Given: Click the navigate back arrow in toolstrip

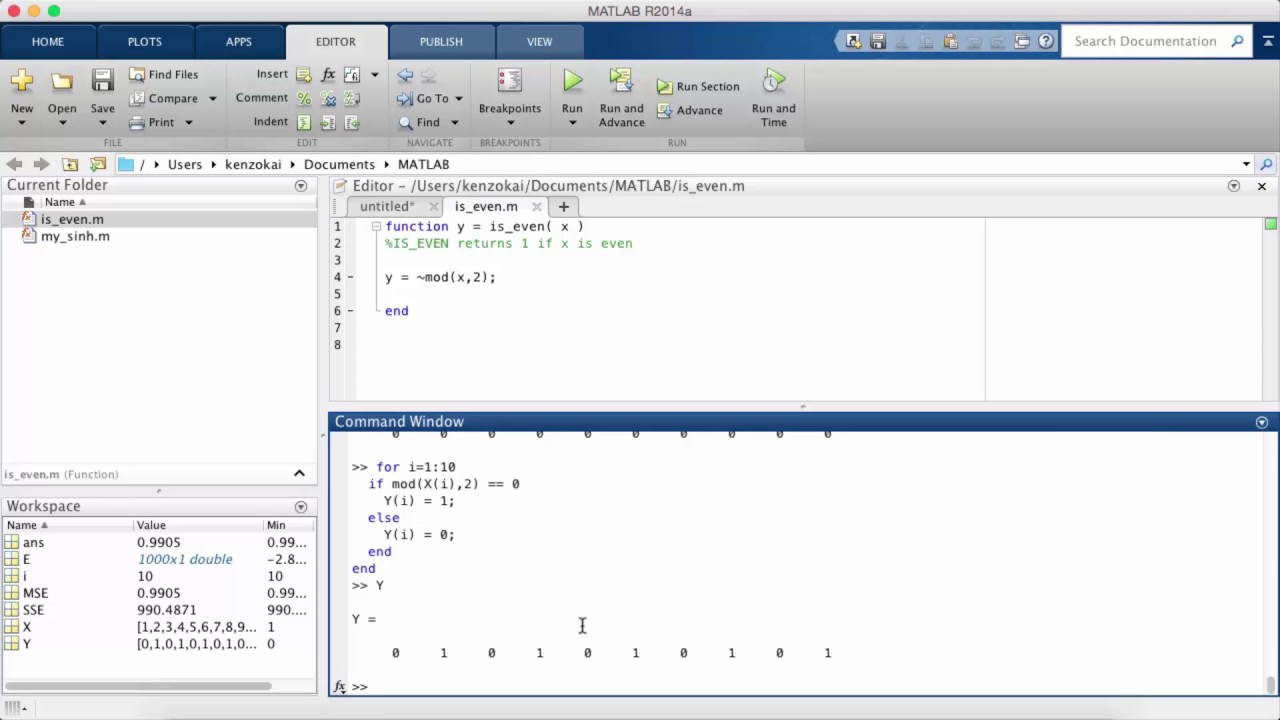Looking at the screenshot, I should tap(405, 75).
